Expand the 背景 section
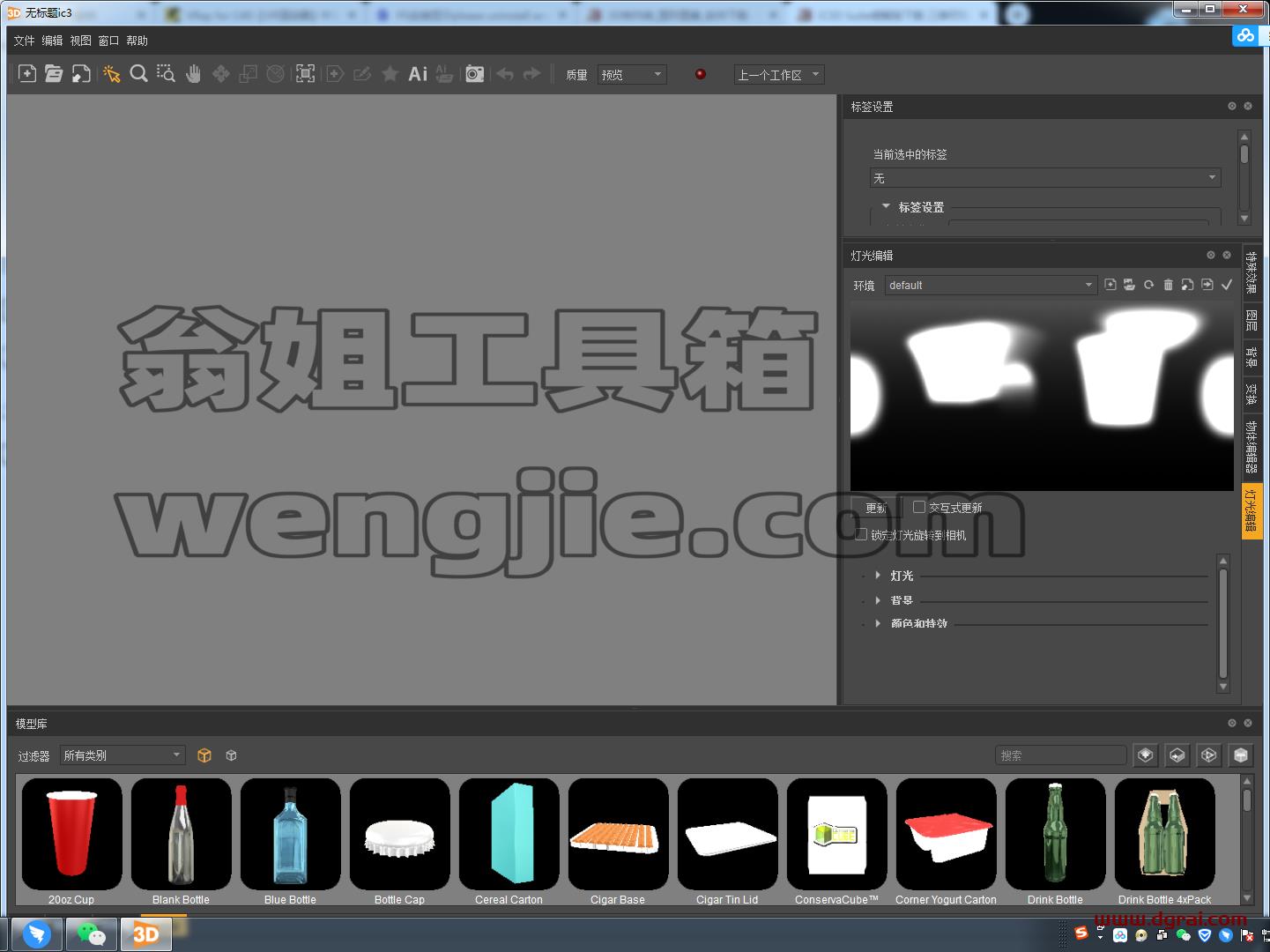Screen dimensions: 1270x952 [x=878, y=600]
